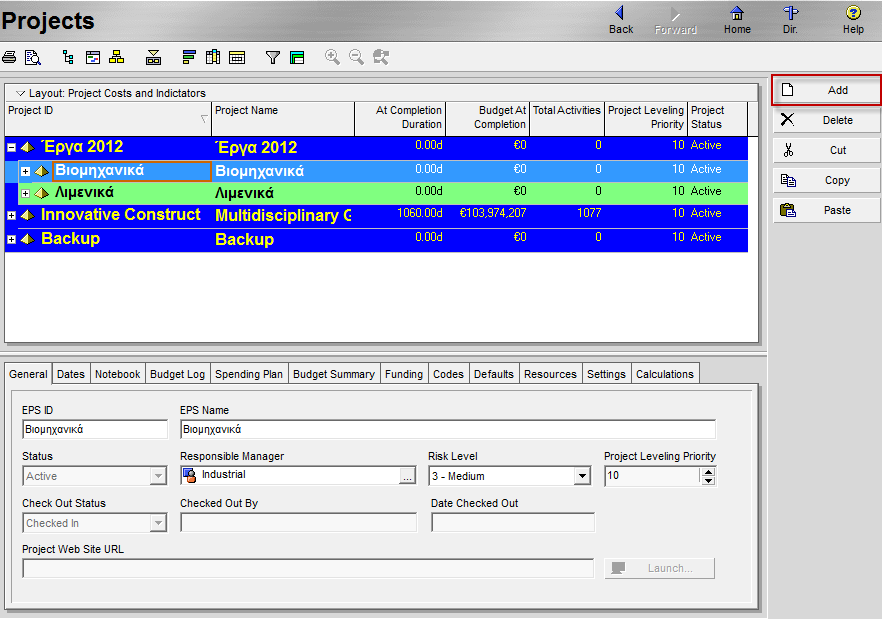
Task: Click the Cut button
Action: coord(826,150)
